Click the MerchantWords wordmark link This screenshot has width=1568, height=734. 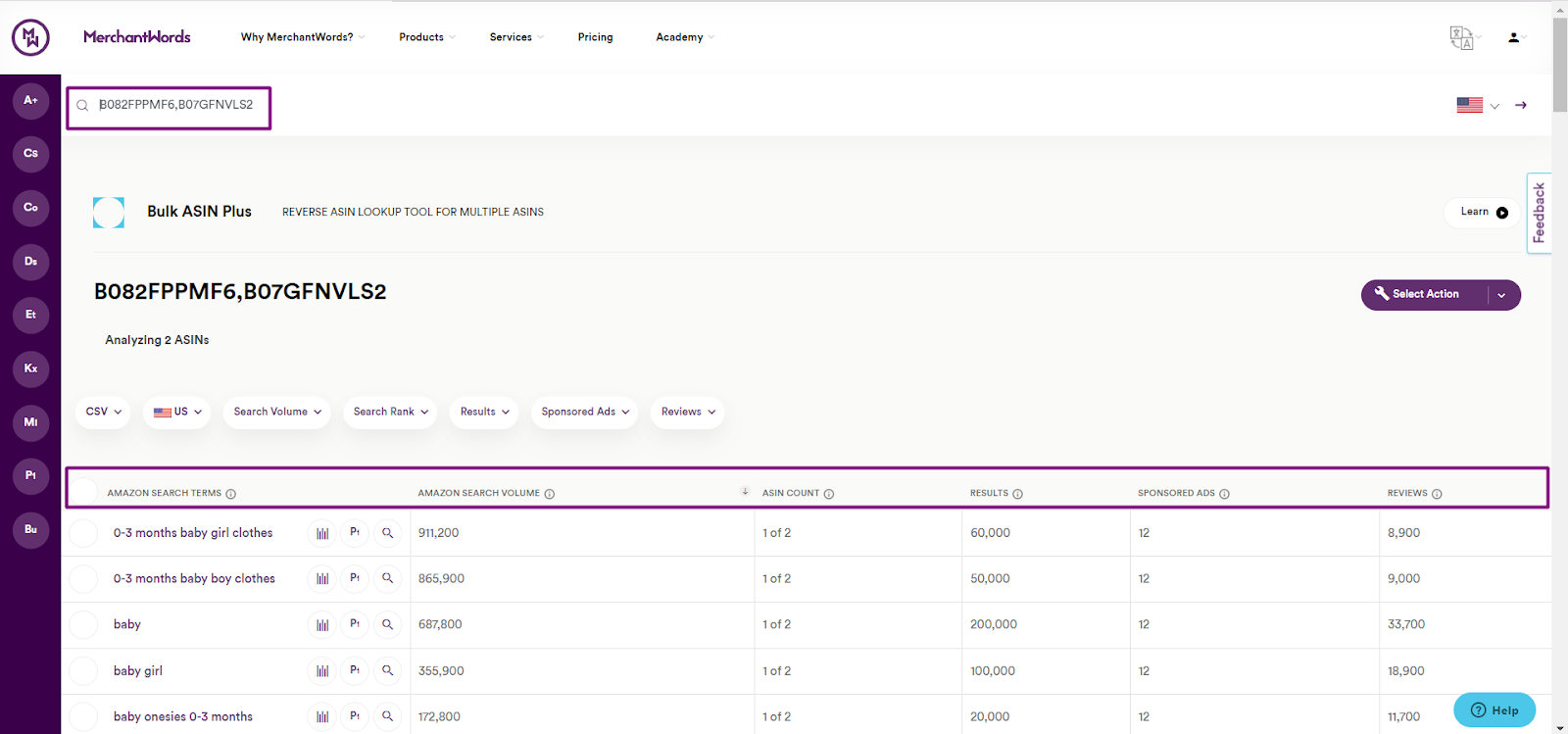[x=137, y=37]
